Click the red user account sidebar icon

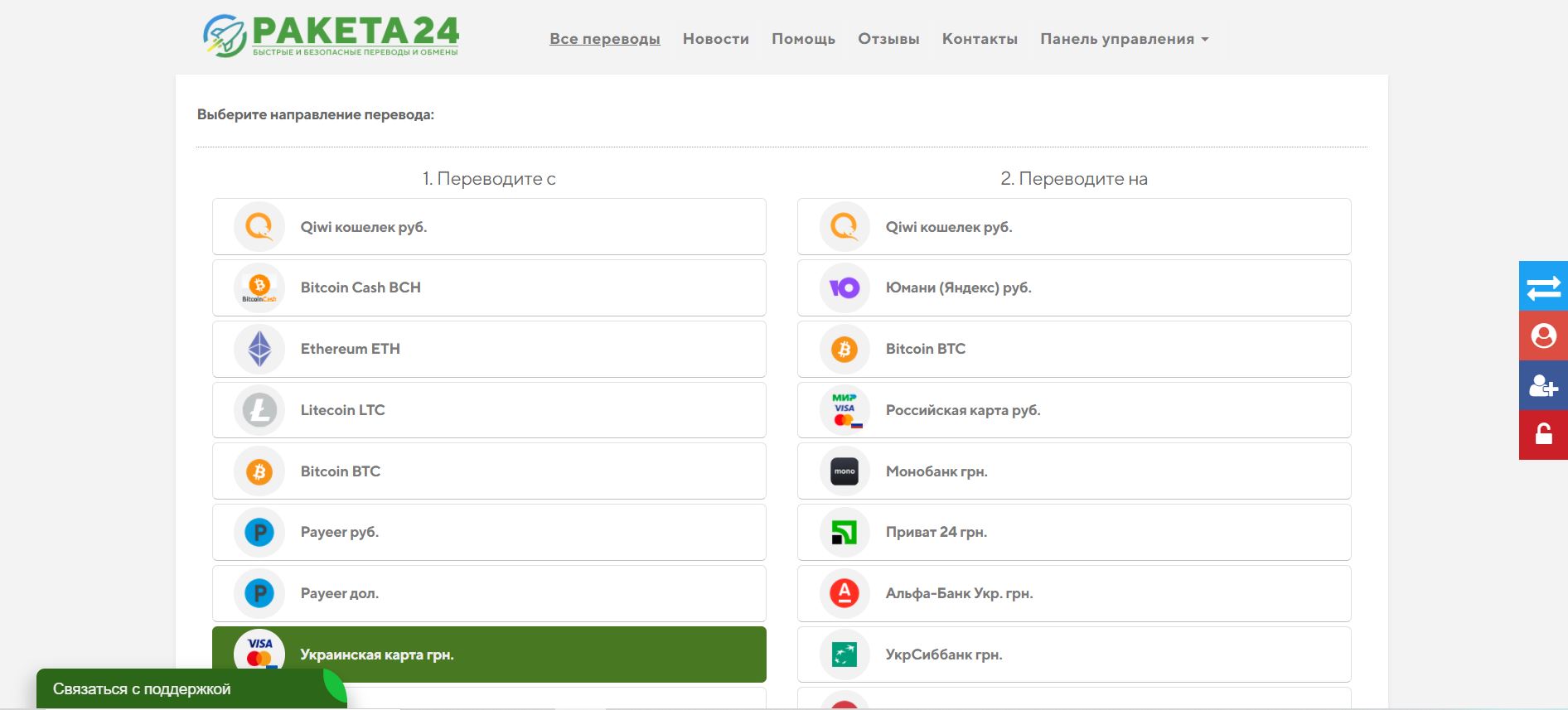click(1543, 336)
